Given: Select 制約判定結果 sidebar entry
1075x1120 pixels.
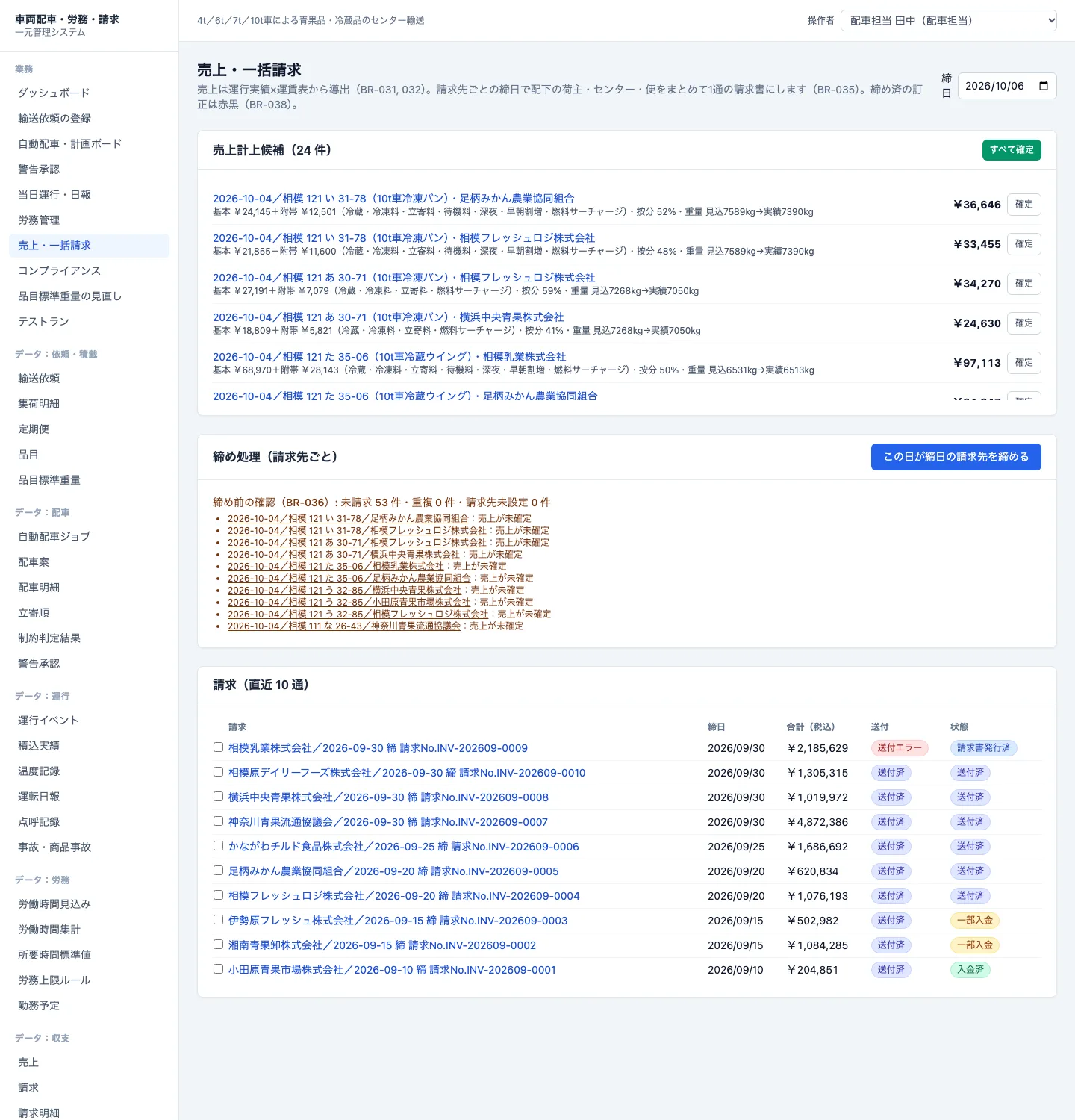Looking at the screenshot, I should point(90,638).
